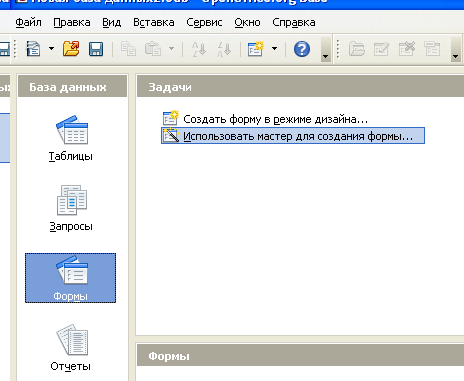Expand the standard toolbar overflow arrow

pyautogui.click(x=325, y=49)
